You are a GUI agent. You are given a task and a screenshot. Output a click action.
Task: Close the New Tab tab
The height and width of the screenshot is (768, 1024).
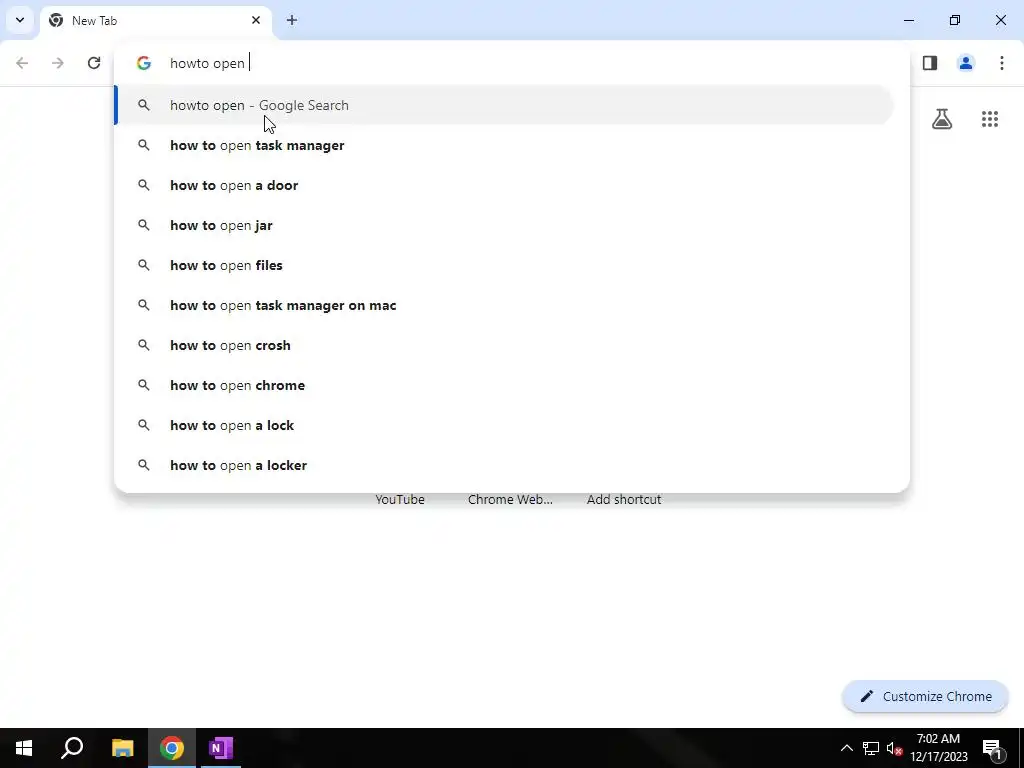[x=256, y=20]
